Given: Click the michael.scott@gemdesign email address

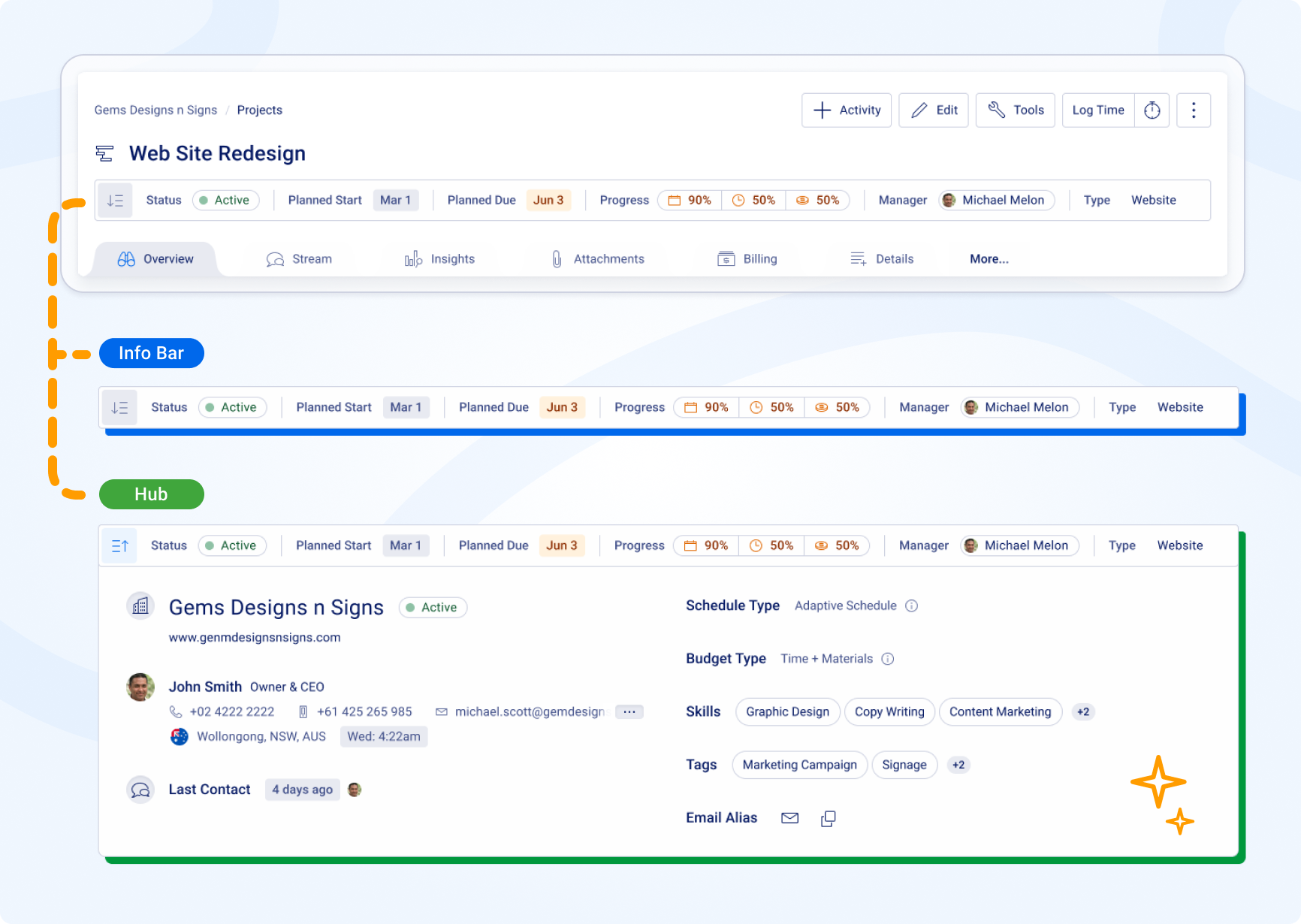Looking at the screenshot, I should tap(530, 712).
